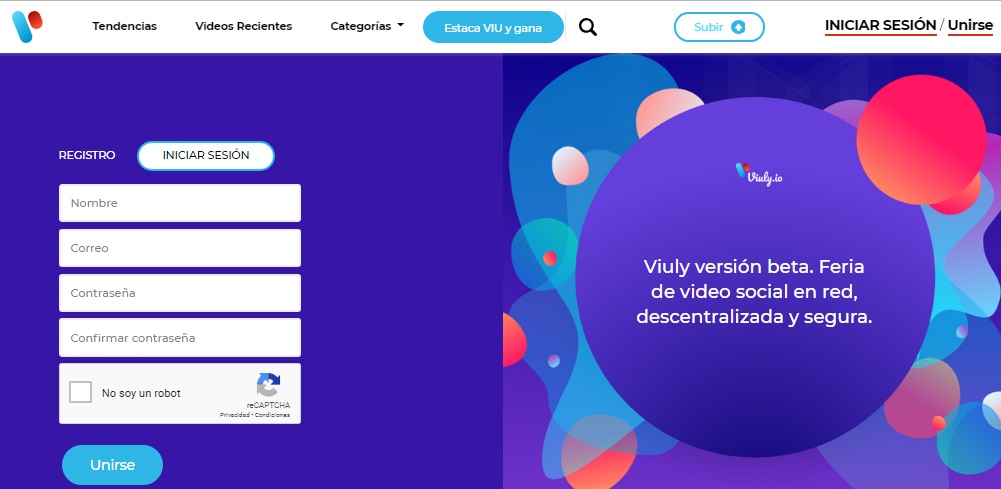Open the Unirse link in the header
This screenshot has height=489, width=1001.
coord(970,26)
